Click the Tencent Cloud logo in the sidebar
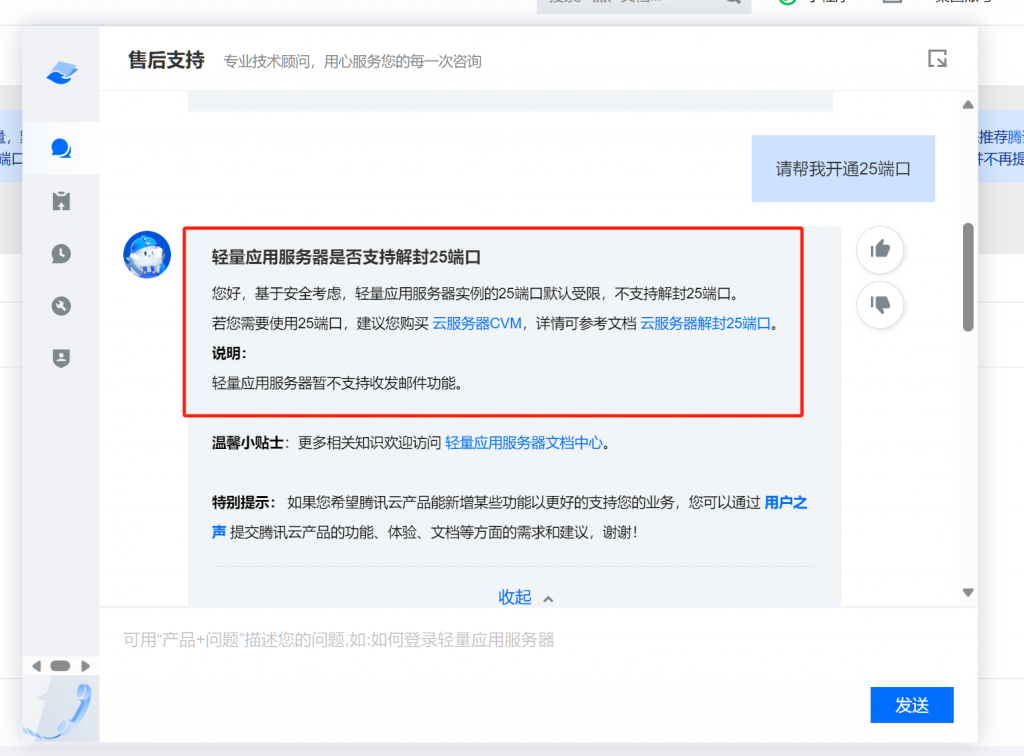 pos(62,72)
